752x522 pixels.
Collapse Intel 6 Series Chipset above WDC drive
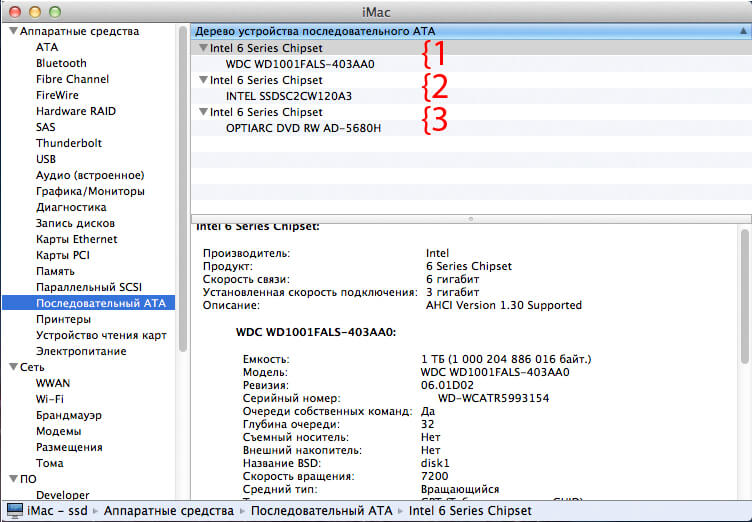coord(203,48)
